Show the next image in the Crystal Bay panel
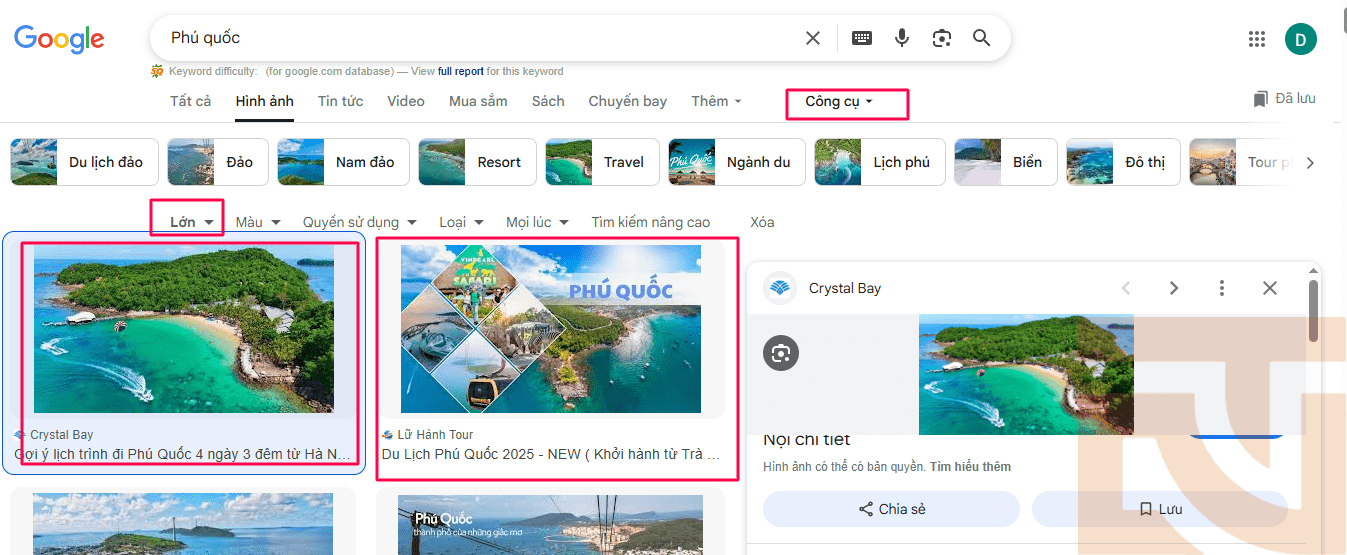Viewport: 1347px width, 555px height. [x=1174, y=288]
